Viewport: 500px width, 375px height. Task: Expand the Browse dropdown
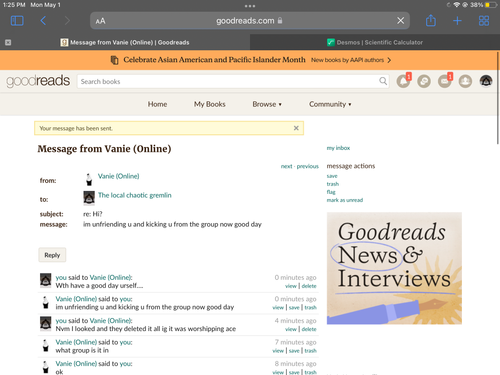267,104
